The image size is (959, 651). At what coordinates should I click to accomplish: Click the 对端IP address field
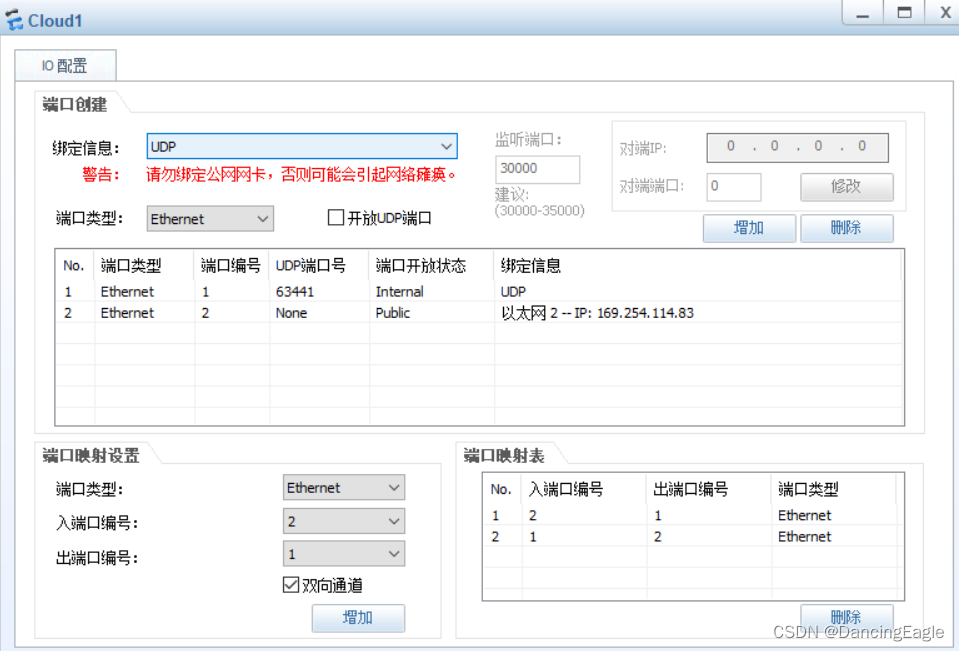797,147
